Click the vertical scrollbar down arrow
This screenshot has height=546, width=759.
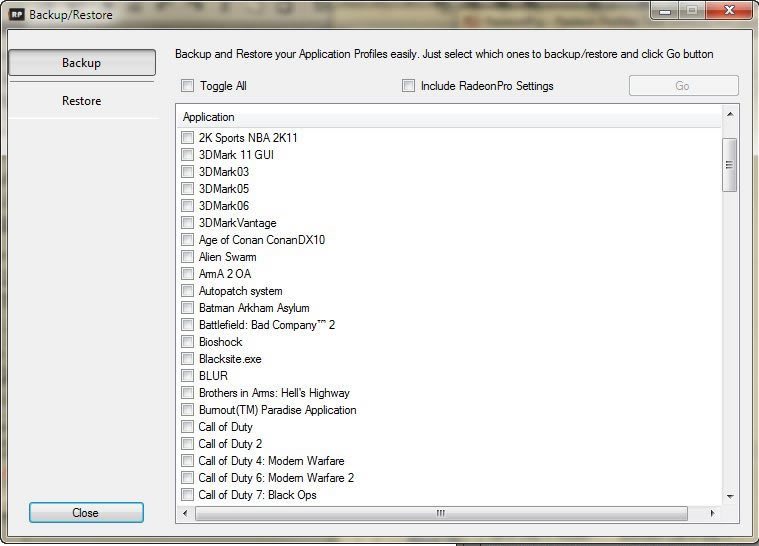[730, 497]
